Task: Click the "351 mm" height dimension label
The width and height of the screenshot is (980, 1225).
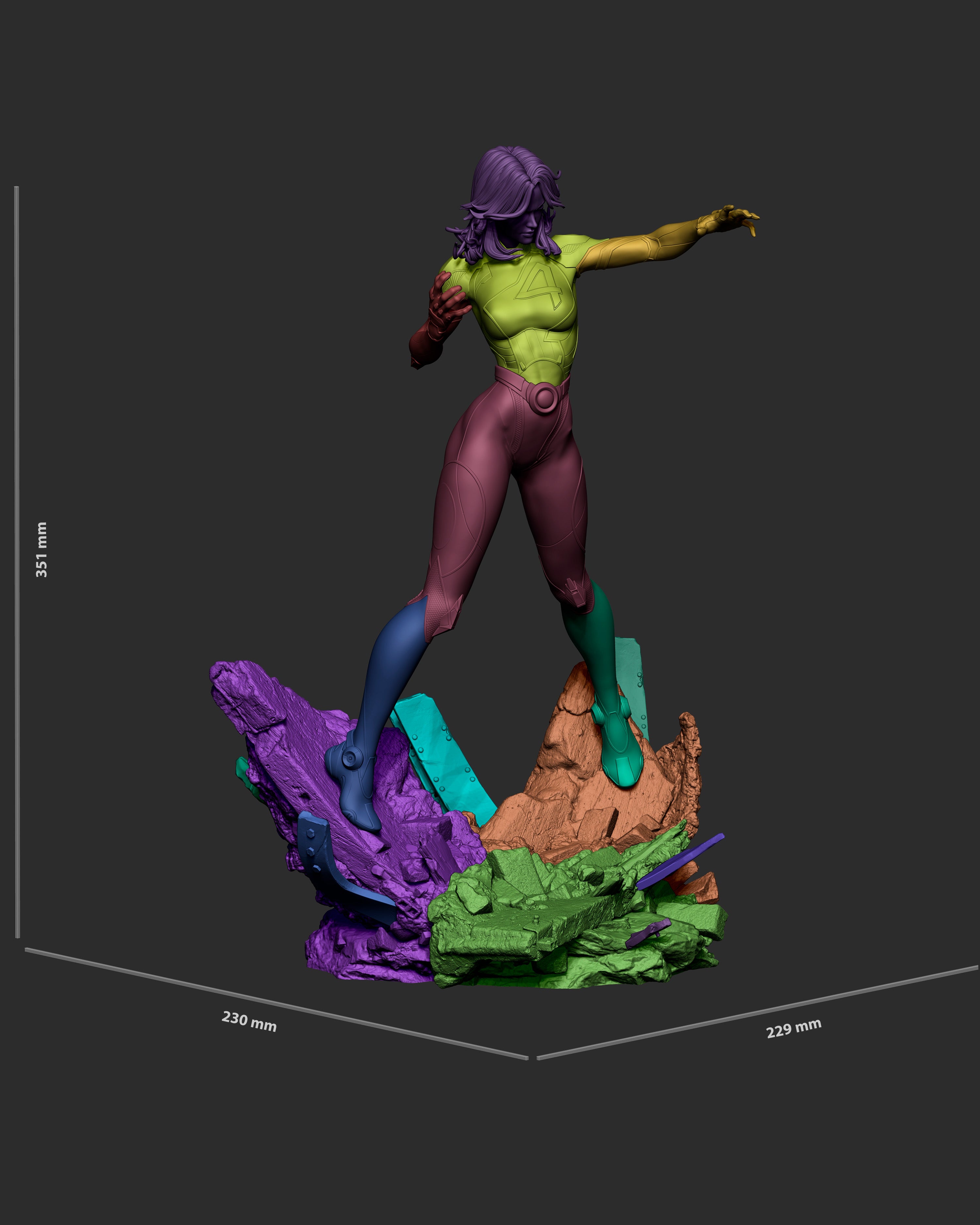Action: (41, 549)
